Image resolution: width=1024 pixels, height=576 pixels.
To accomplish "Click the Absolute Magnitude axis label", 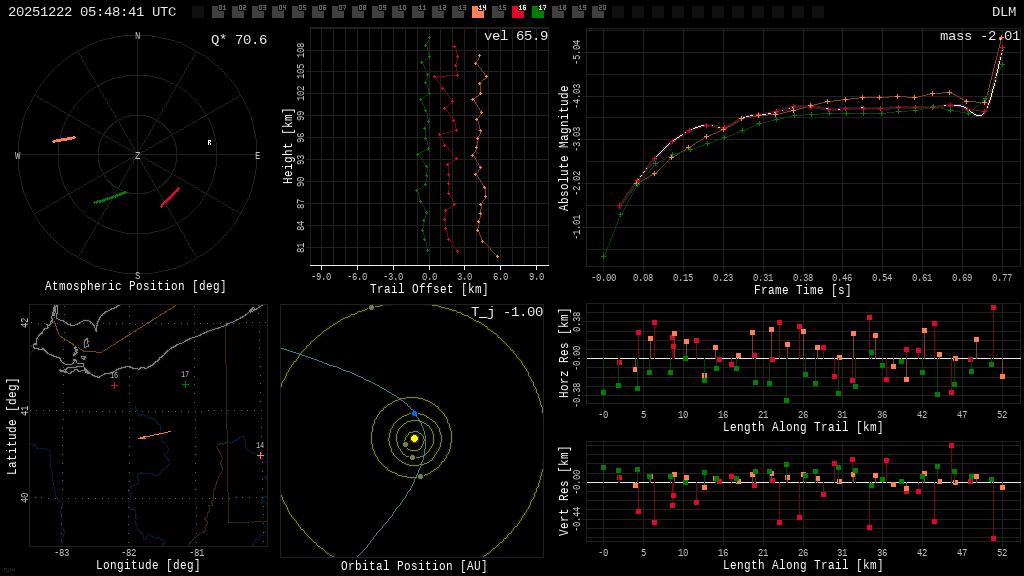I will pos(564,148).
